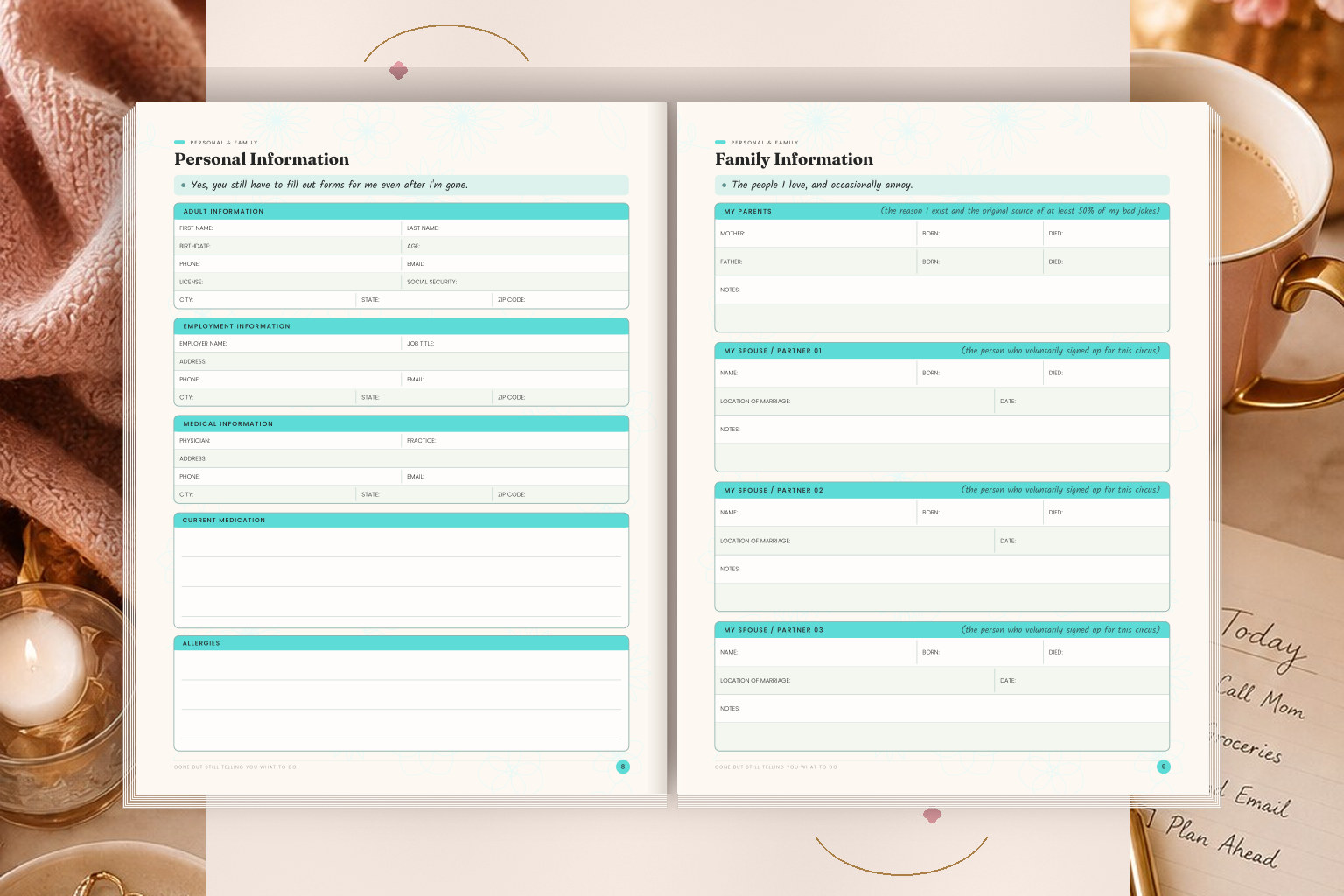This screenshot has width=1344, height=896.
Task: Click the first line of the Allergies box
Action: pos(402,666)
